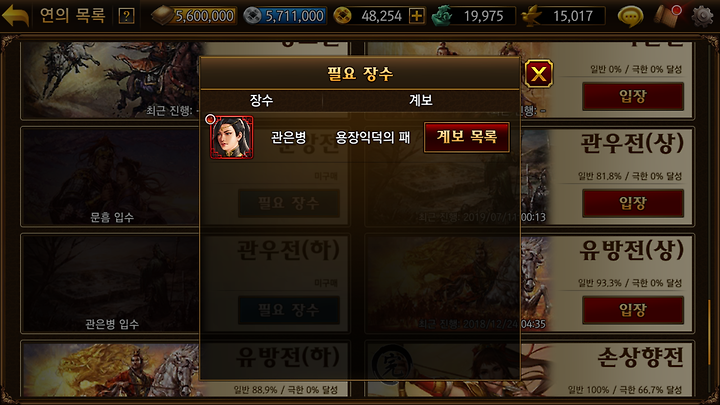Tap the gold plus icon to add coins
Image resolution: width=720 pixels, height=405 pixels.
tap(416, 16)
